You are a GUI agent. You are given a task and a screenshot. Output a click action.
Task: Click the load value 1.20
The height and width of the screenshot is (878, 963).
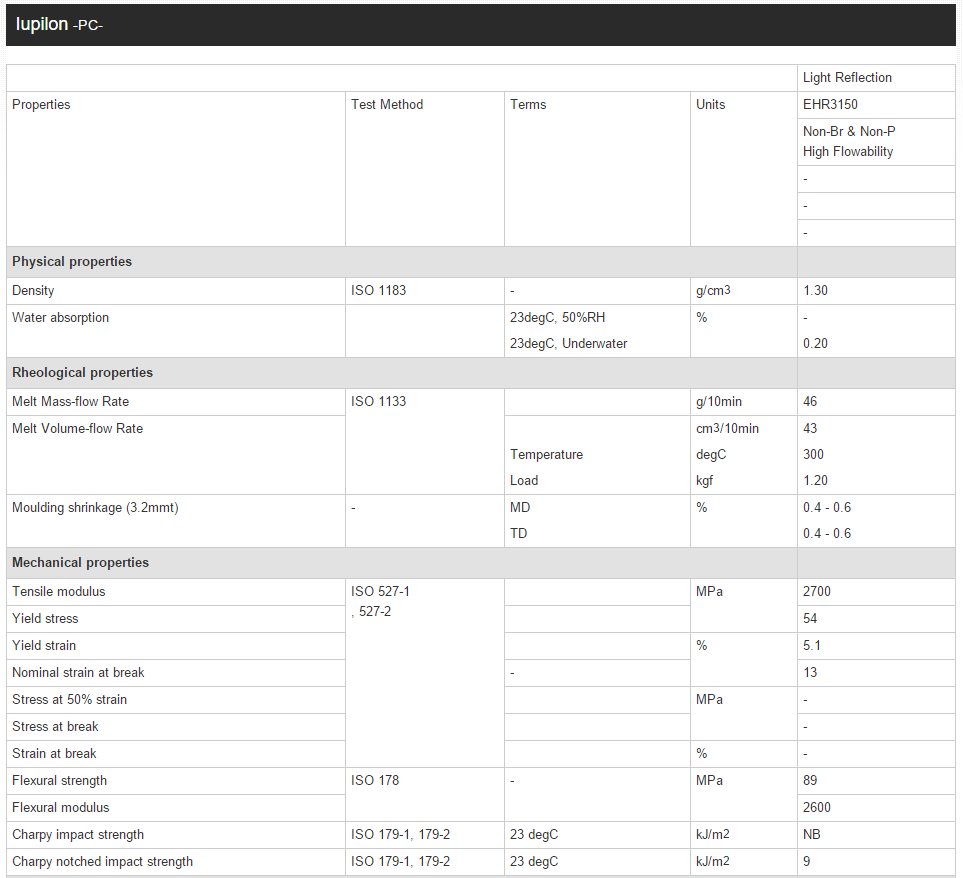[815, 480]
